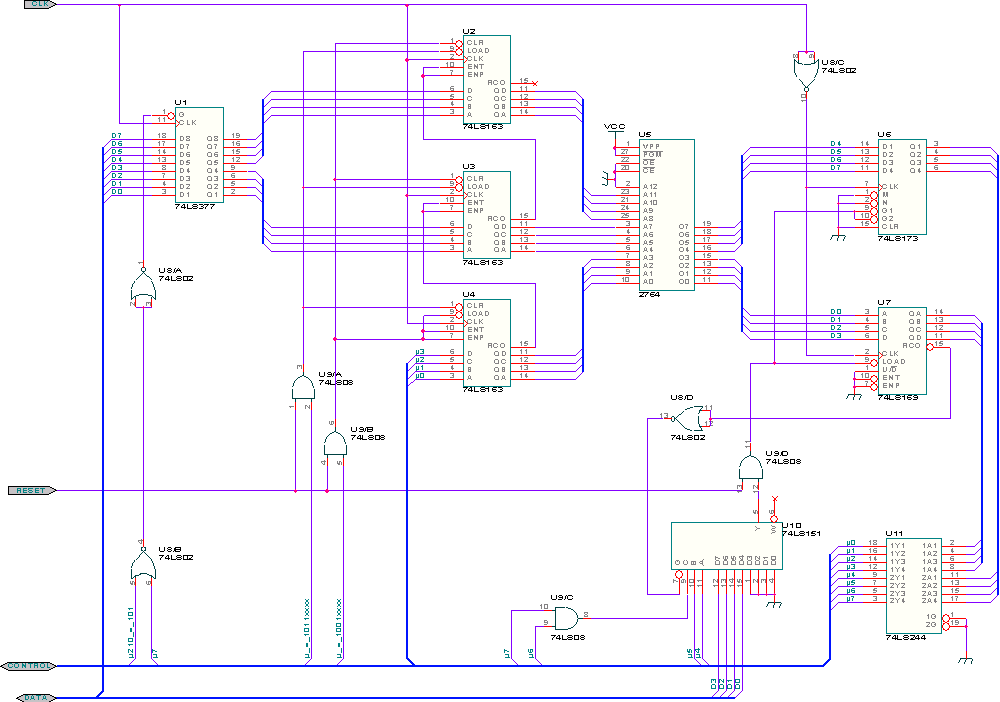Image resolution: width=1000 pixels, height=702 pixels.
Task: Select the ground symbol below U6 inputs
Action: click(x=837, y=235)
